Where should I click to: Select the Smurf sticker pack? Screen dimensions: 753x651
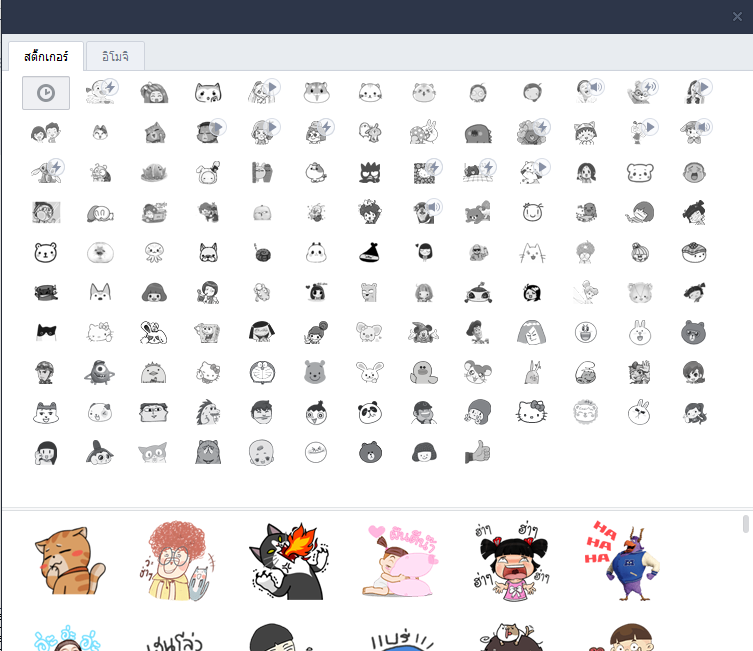coord(586,373)
